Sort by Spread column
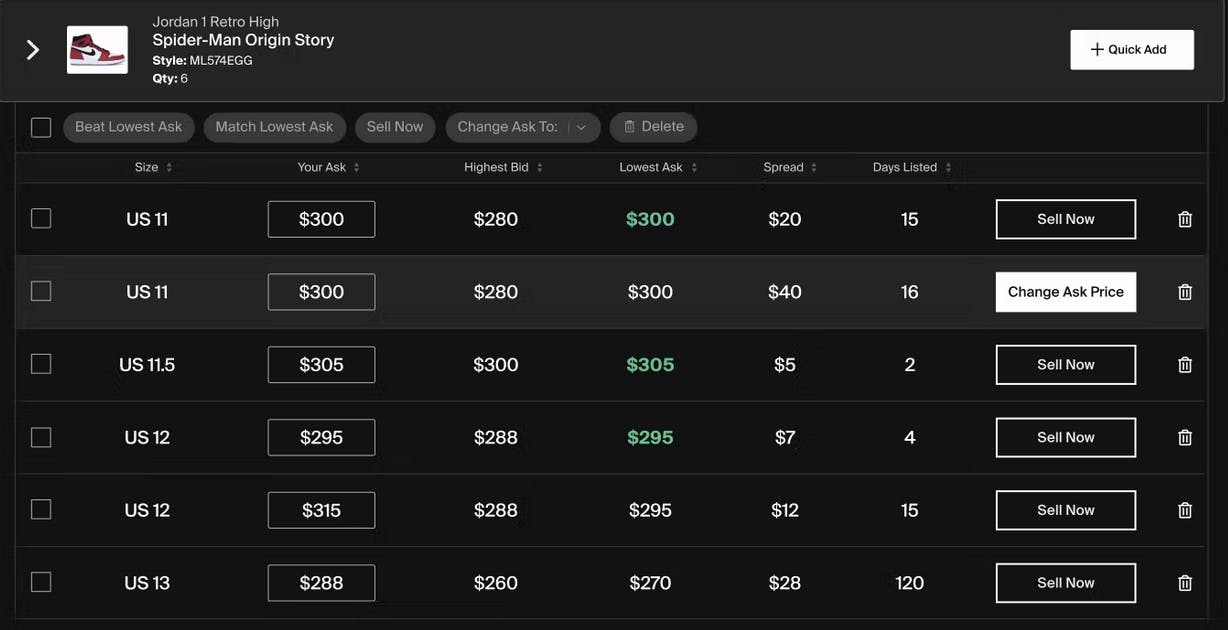Viewport: 1228px width, 630px height. pyautogui.click(x=814, y=168)
